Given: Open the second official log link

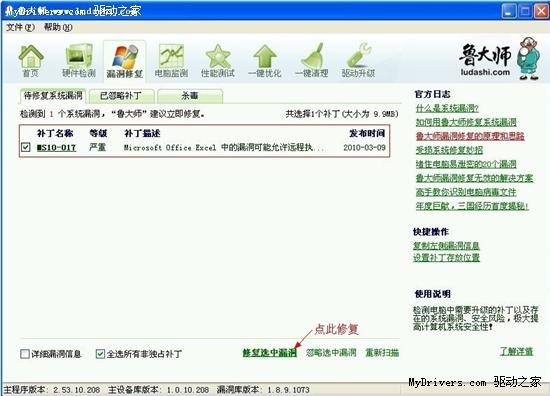Looking at the screenshot, I should [466, 122].
